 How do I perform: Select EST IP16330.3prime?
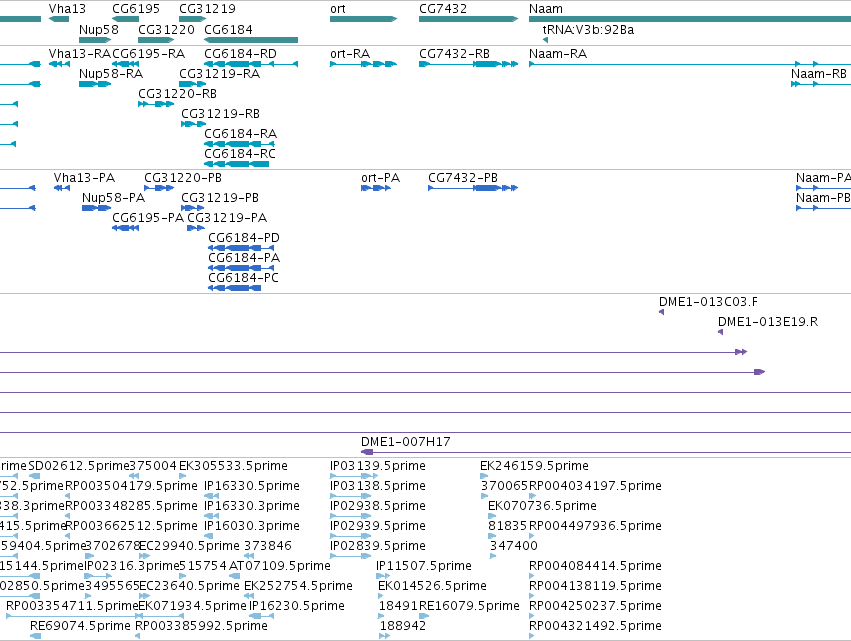coord(211,516)
